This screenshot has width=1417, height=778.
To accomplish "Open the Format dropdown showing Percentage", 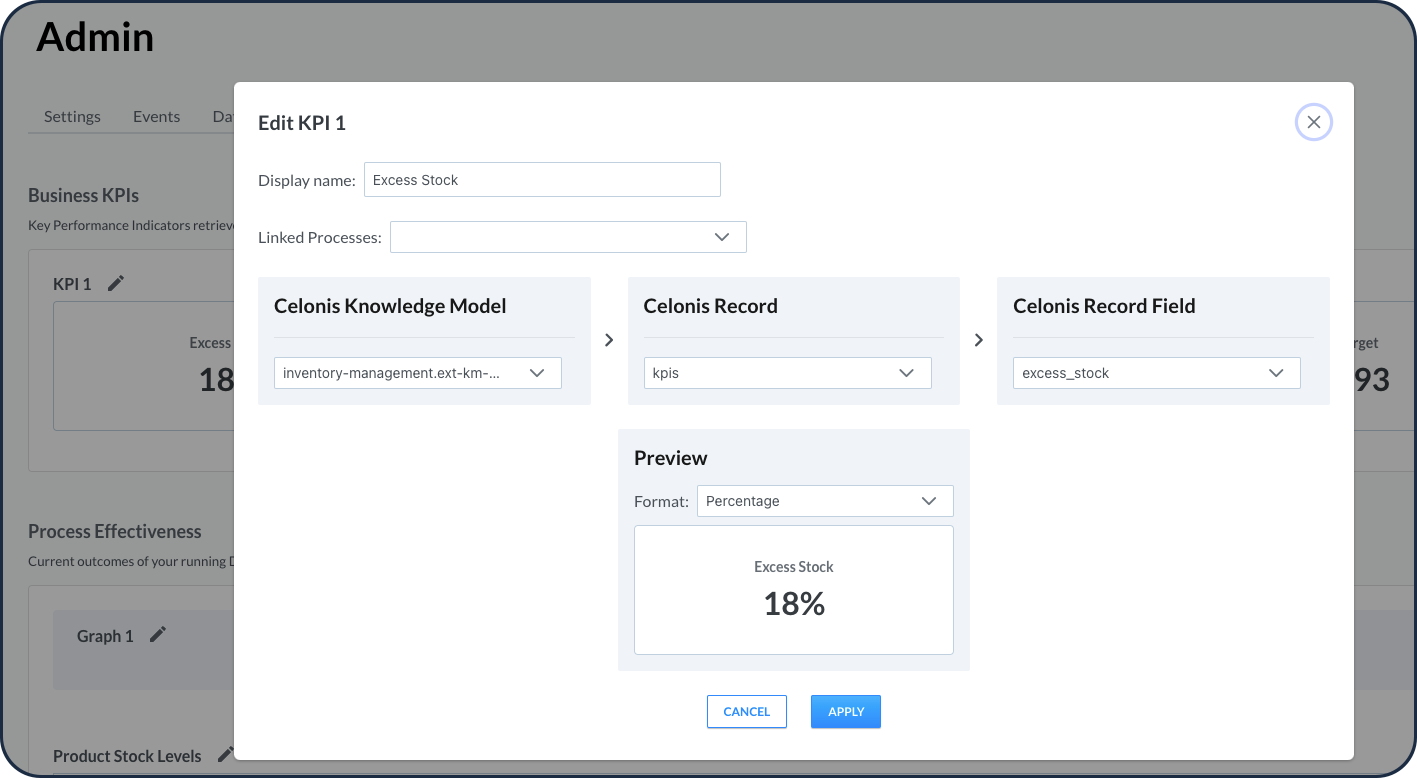I will [x=825, y=501].
